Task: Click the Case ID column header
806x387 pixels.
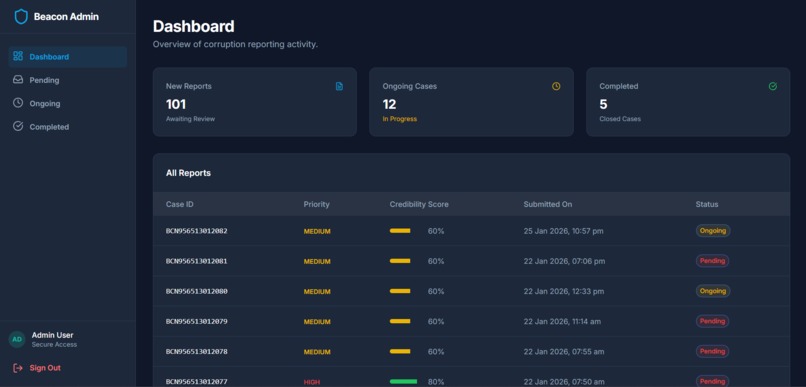Action: coord(180,204)
